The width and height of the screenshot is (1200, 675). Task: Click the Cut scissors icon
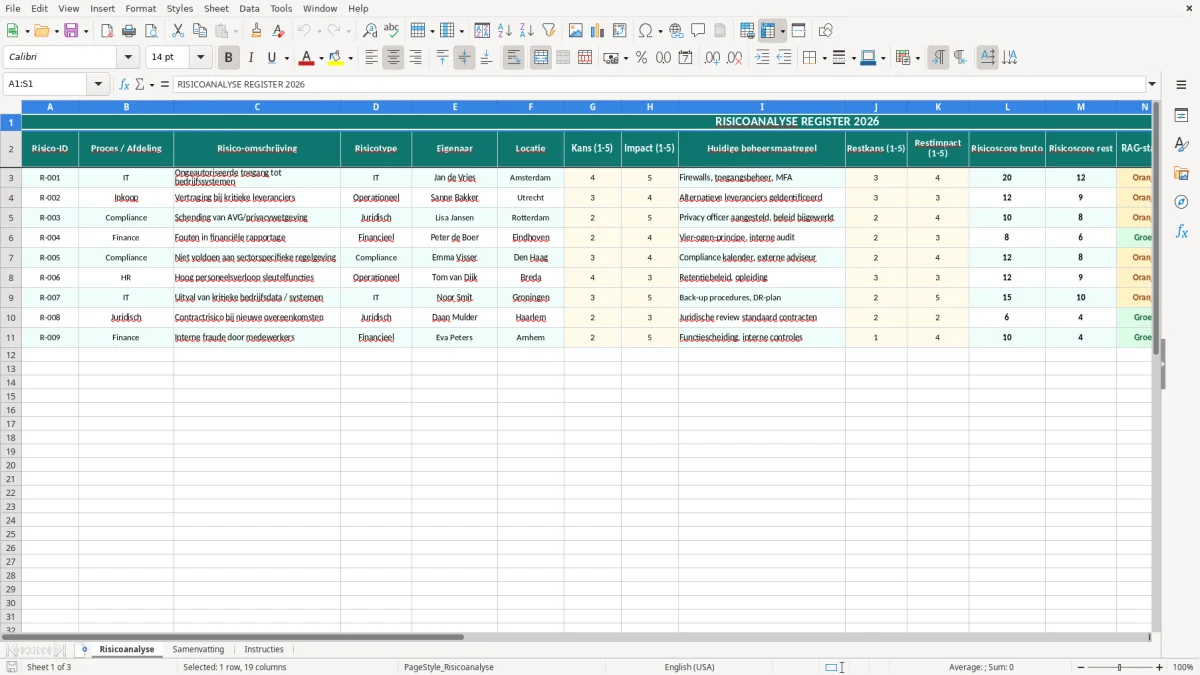178,31
